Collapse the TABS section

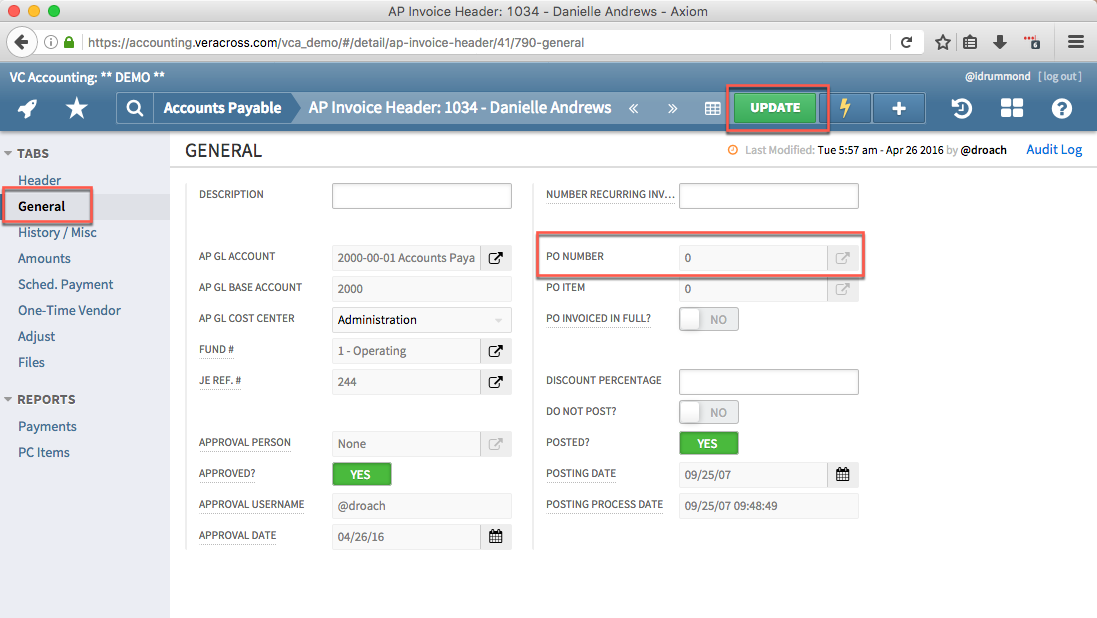[10, 153]
